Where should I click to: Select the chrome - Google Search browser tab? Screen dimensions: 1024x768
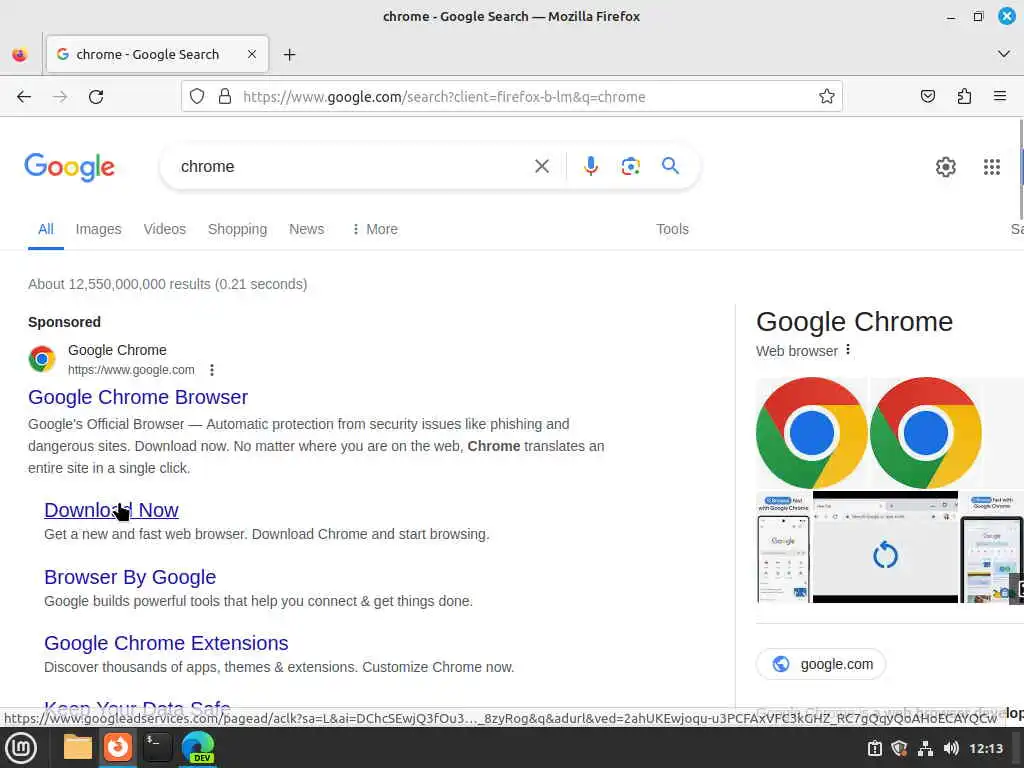(157, 54)
